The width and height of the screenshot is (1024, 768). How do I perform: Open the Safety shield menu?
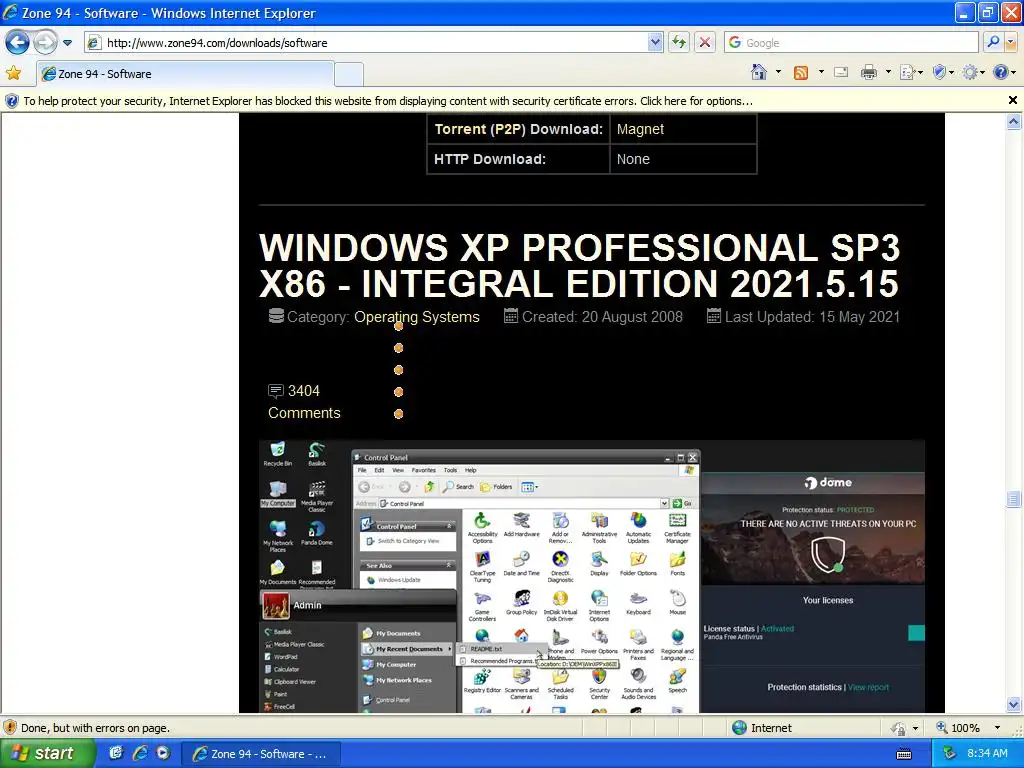click(x=943, y=72)
